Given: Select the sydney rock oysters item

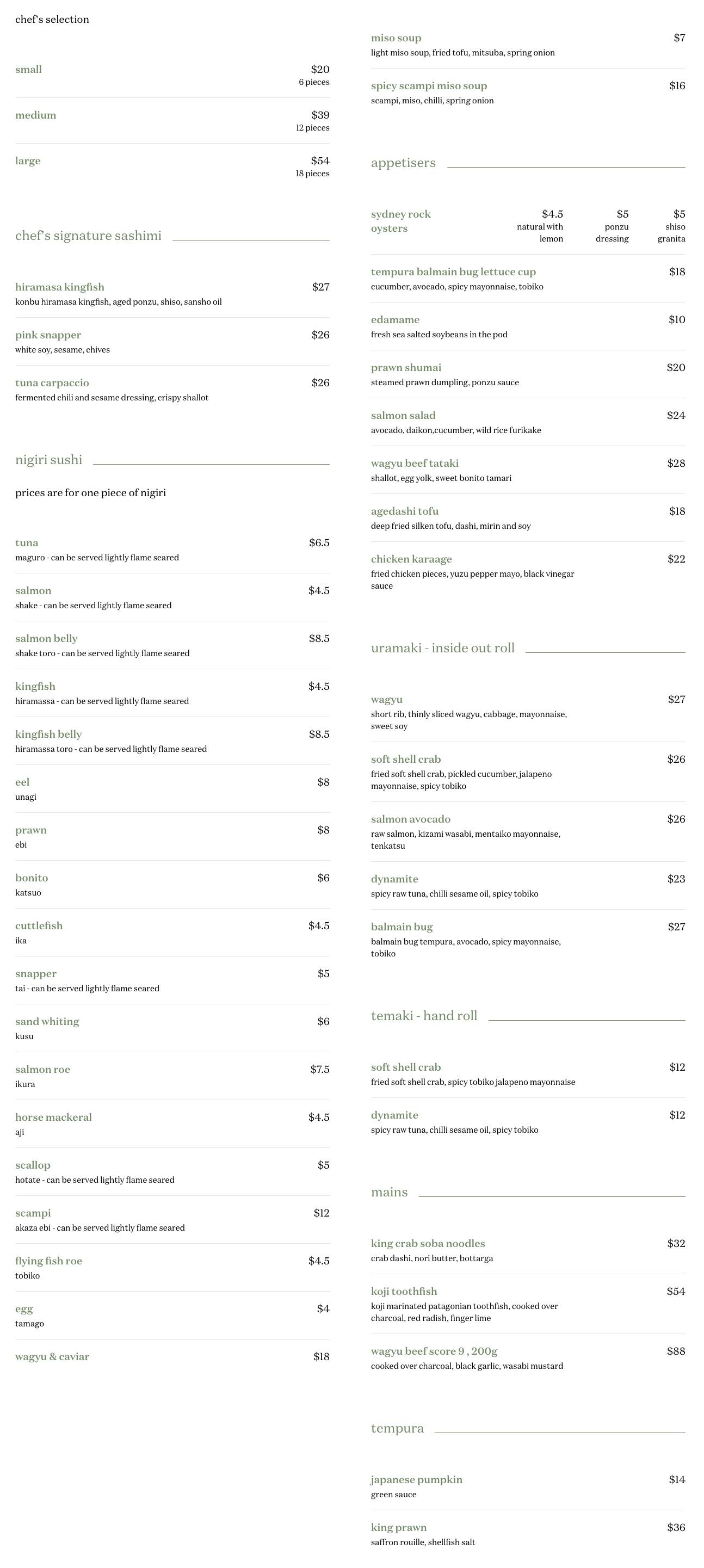Looking at the screenshot, I should 400,221.
